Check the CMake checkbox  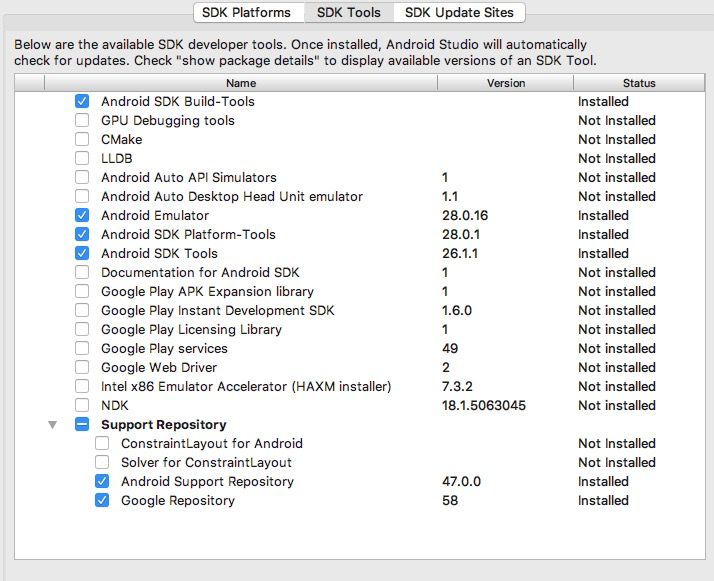click(x=82, y=139)
